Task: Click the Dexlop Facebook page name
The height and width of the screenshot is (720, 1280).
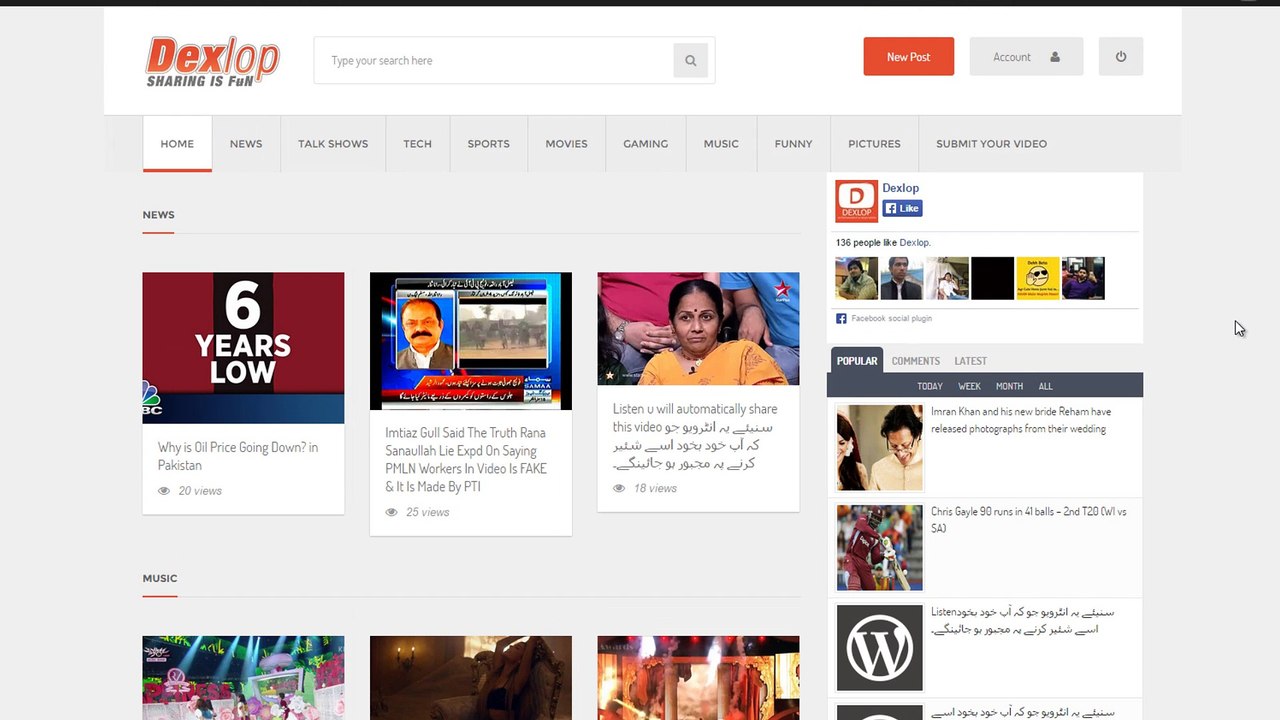Action: tap(901, 188)
